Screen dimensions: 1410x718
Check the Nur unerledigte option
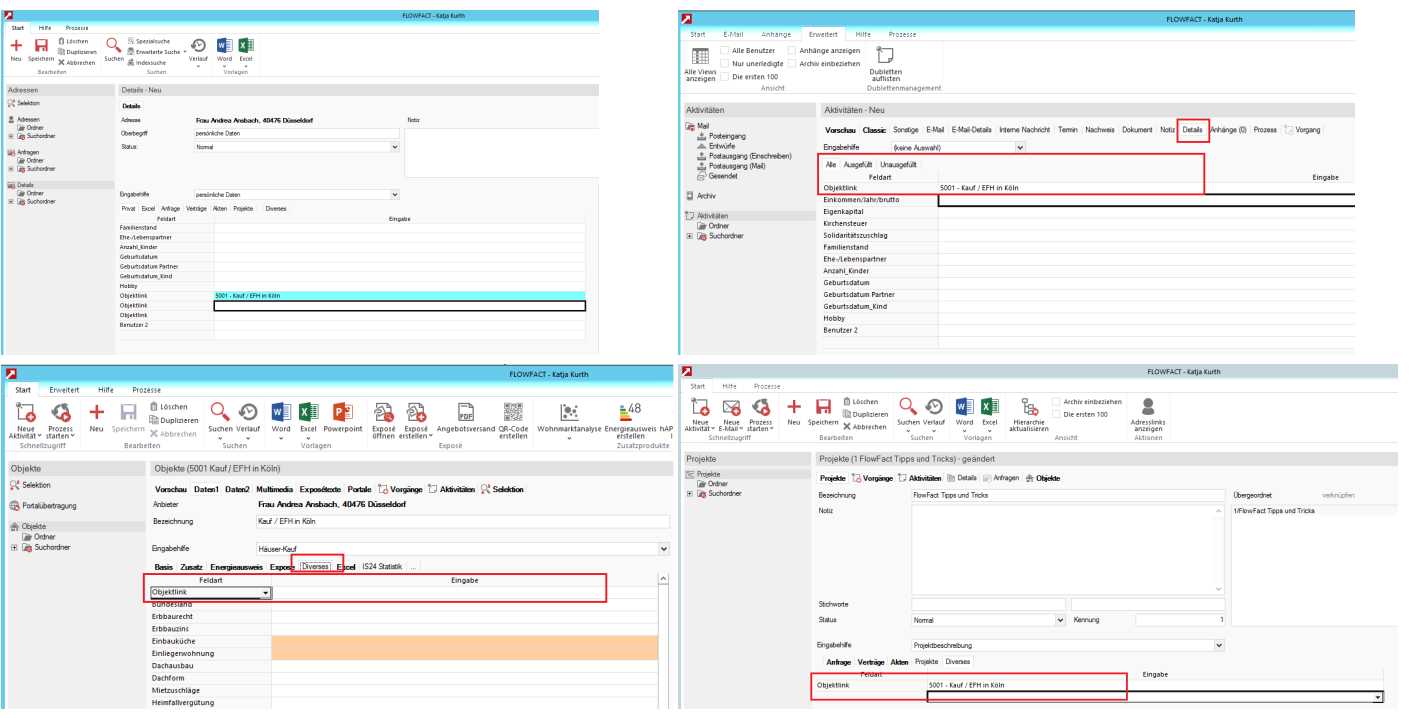pyautogui.click(x=725, y=63)
